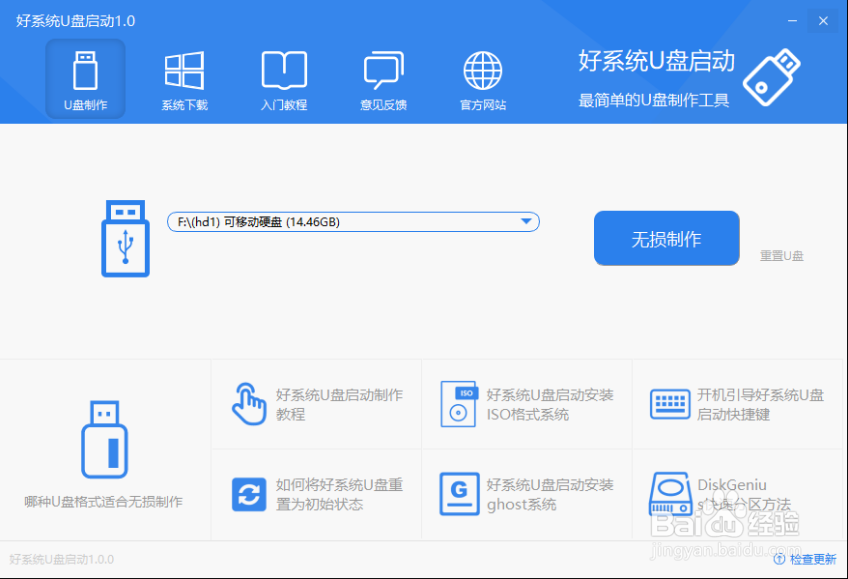Screen dimensions: 848x579
Task: Click the 无损制作 button
Action: [666, 238]
